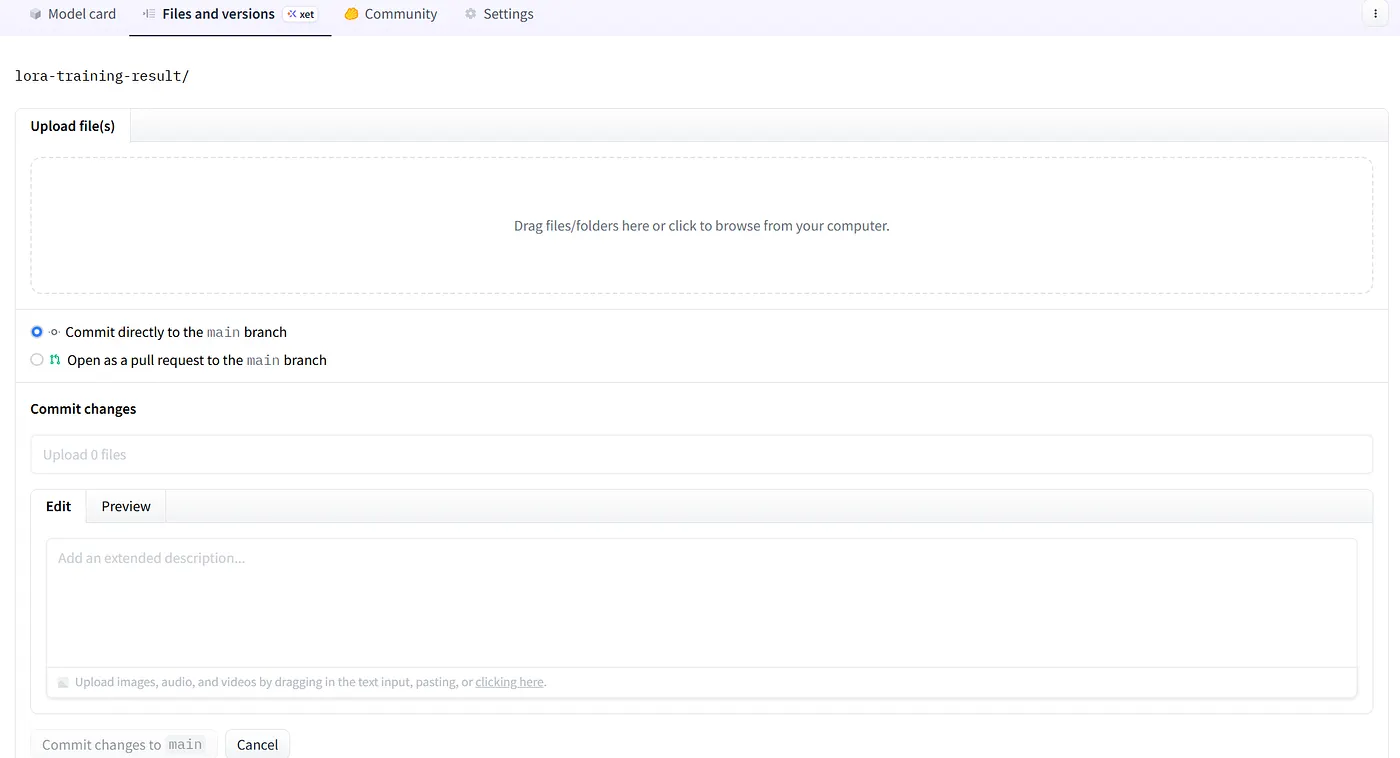Image resolution: width=1400 pixels, height=758 pixels.
Task: Select Open as a pull request option
Action: pos(37,360)
